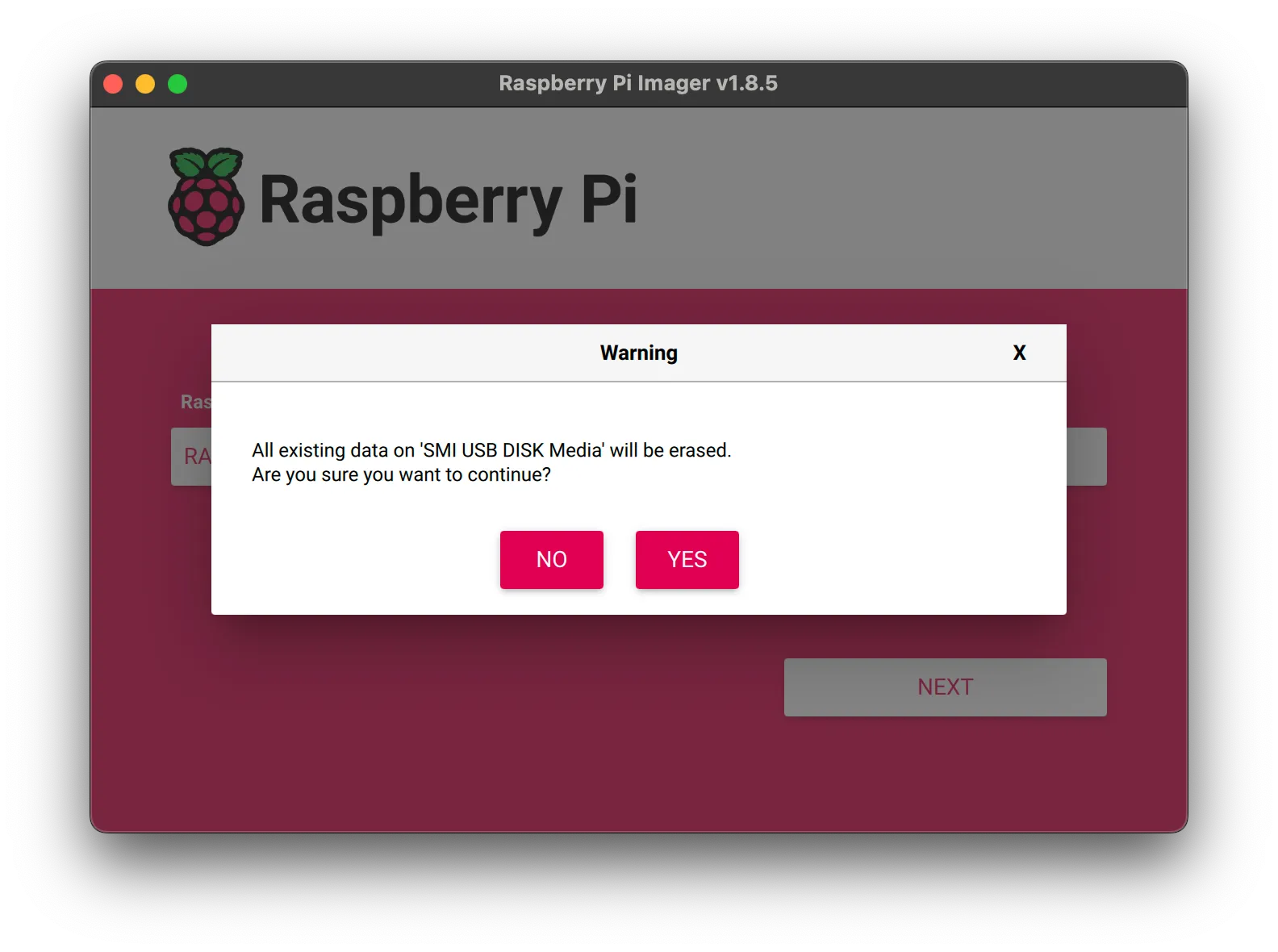
Task: Click the red close window button
Action: click(114, 84)
